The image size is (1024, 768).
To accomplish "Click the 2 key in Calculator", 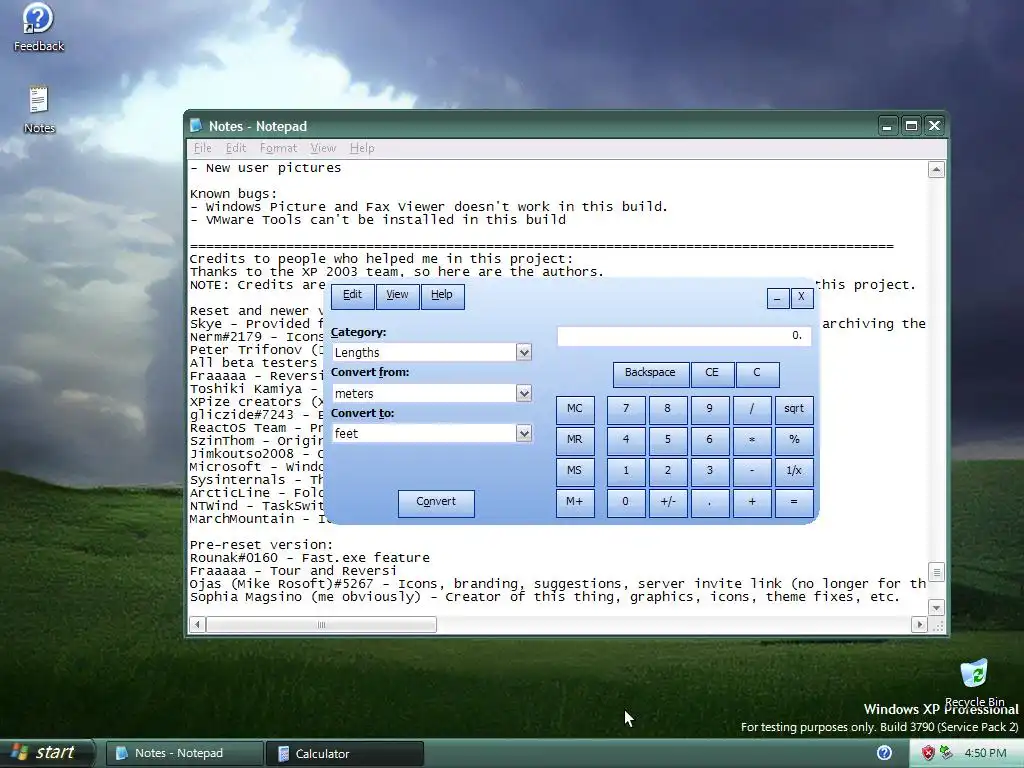I will [668, 472].
